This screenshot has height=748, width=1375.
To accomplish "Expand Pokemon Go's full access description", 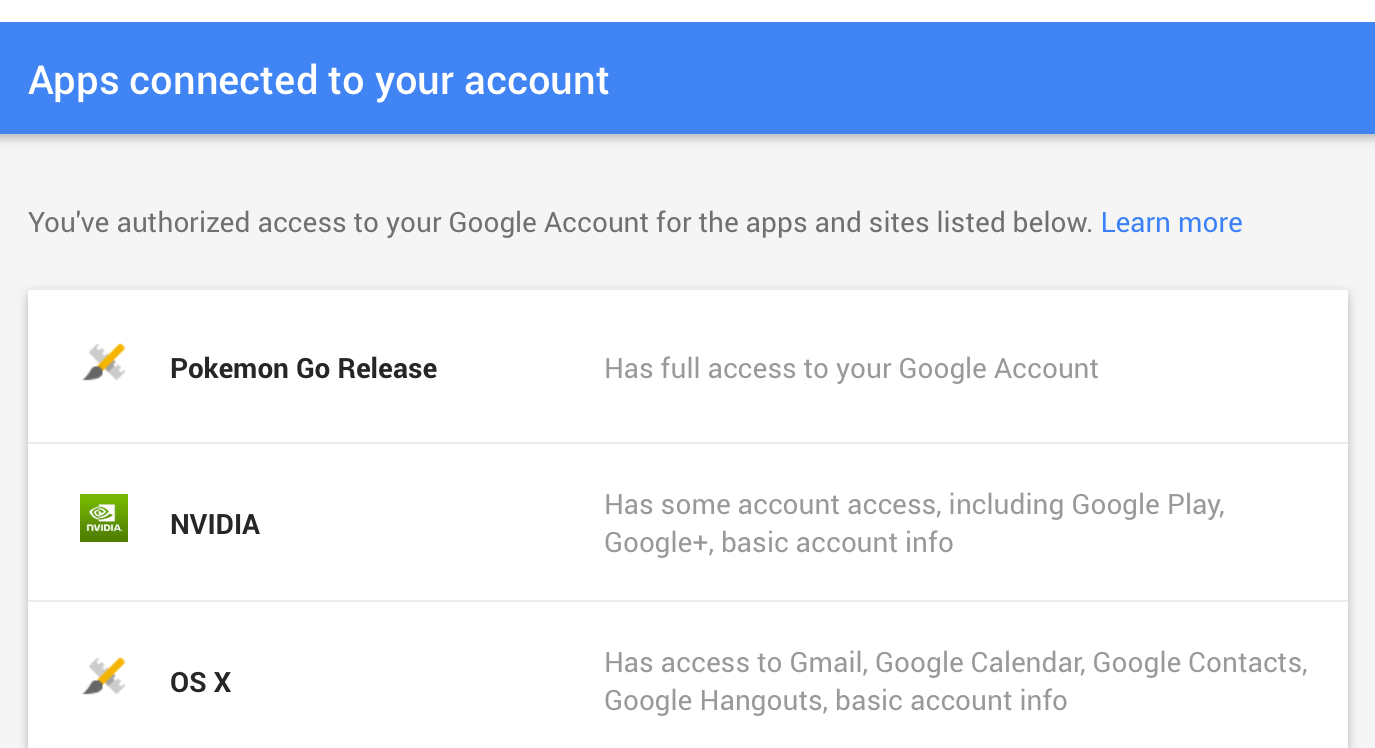I will tap(851, 368).
